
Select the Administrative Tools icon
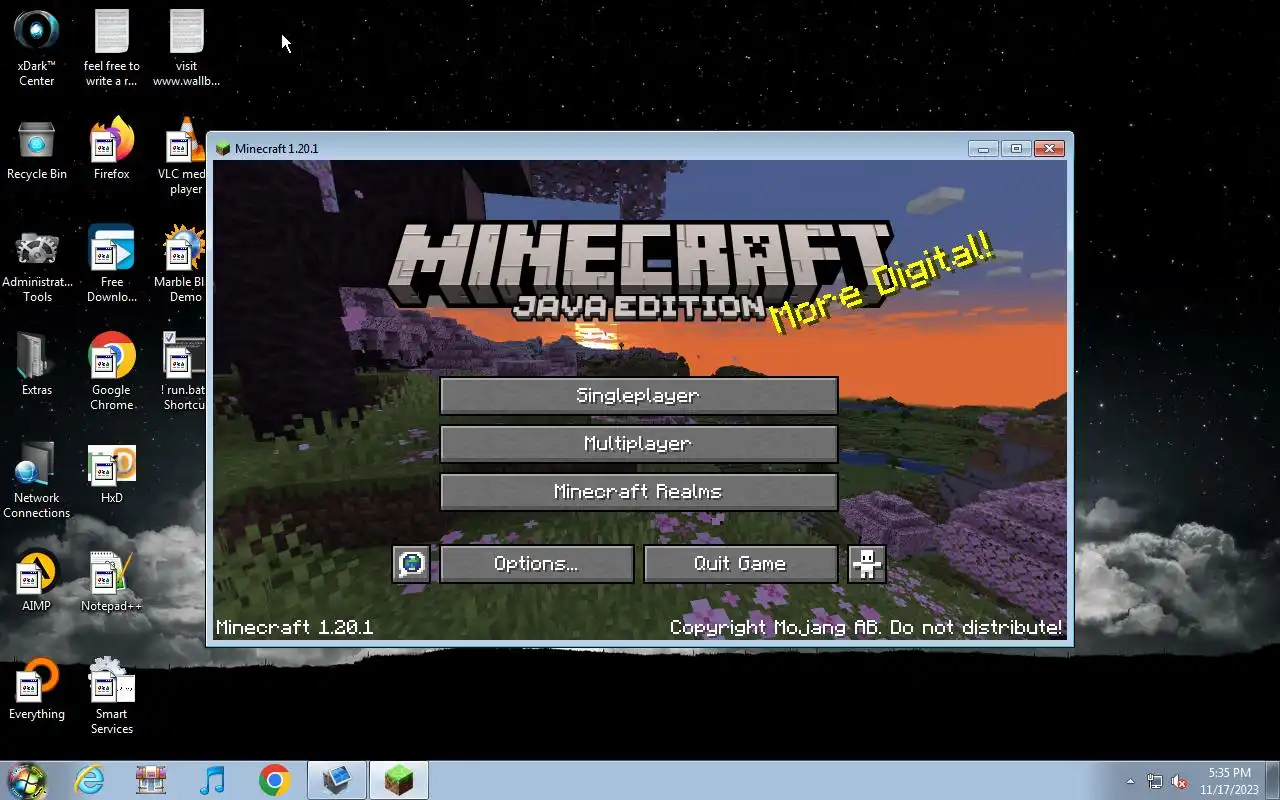[x=37, y=265]
